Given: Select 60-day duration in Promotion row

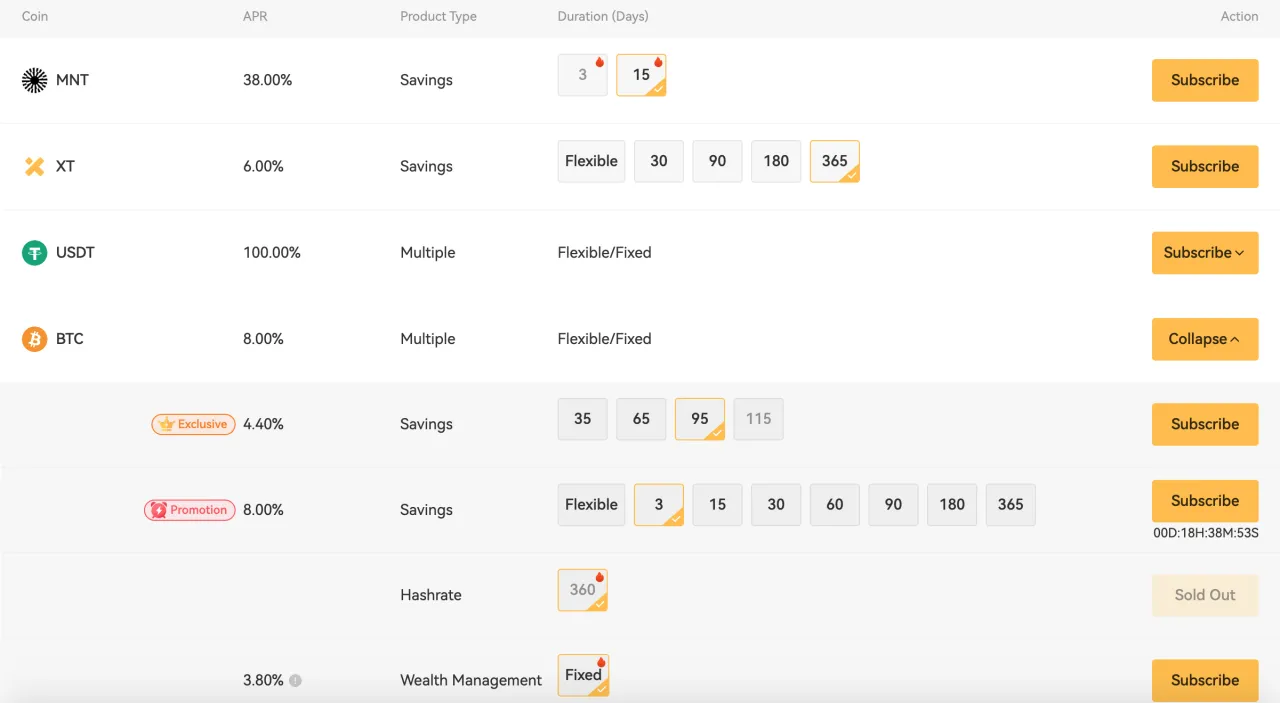Looking at the screenshot, I should 835,505.
